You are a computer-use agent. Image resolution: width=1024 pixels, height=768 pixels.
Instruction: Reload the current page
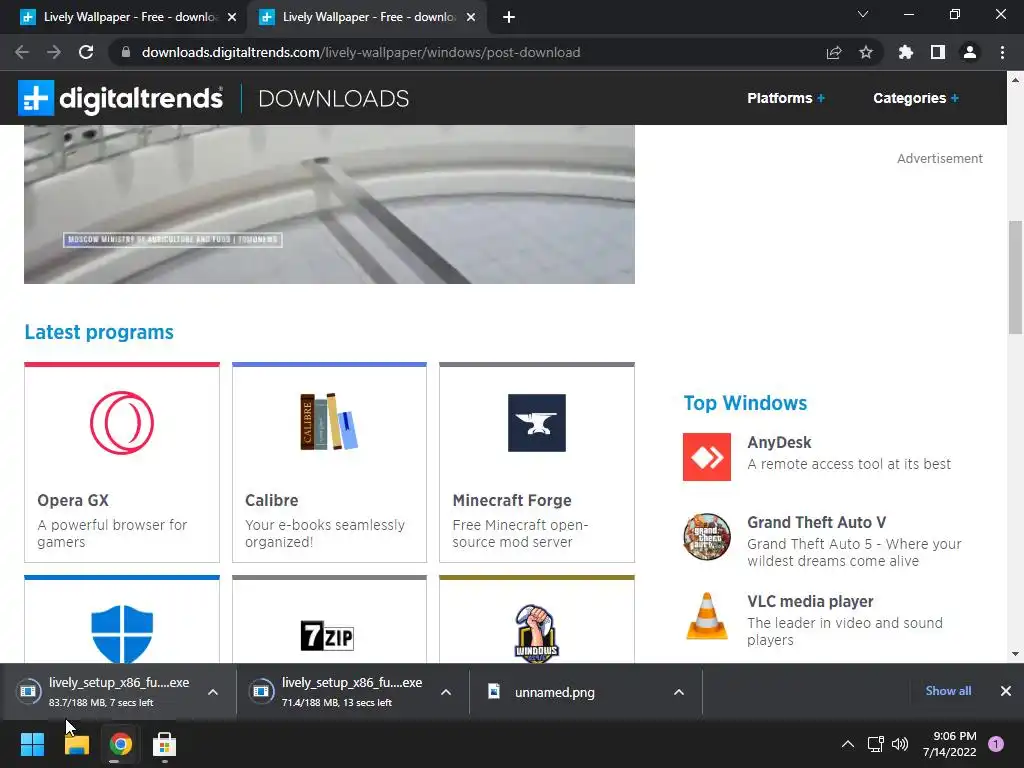(x=86, y=52)
